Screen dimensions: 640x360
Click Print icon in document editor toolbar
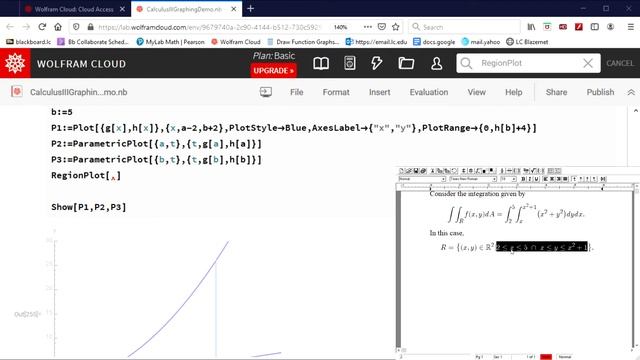click(423, 171)
